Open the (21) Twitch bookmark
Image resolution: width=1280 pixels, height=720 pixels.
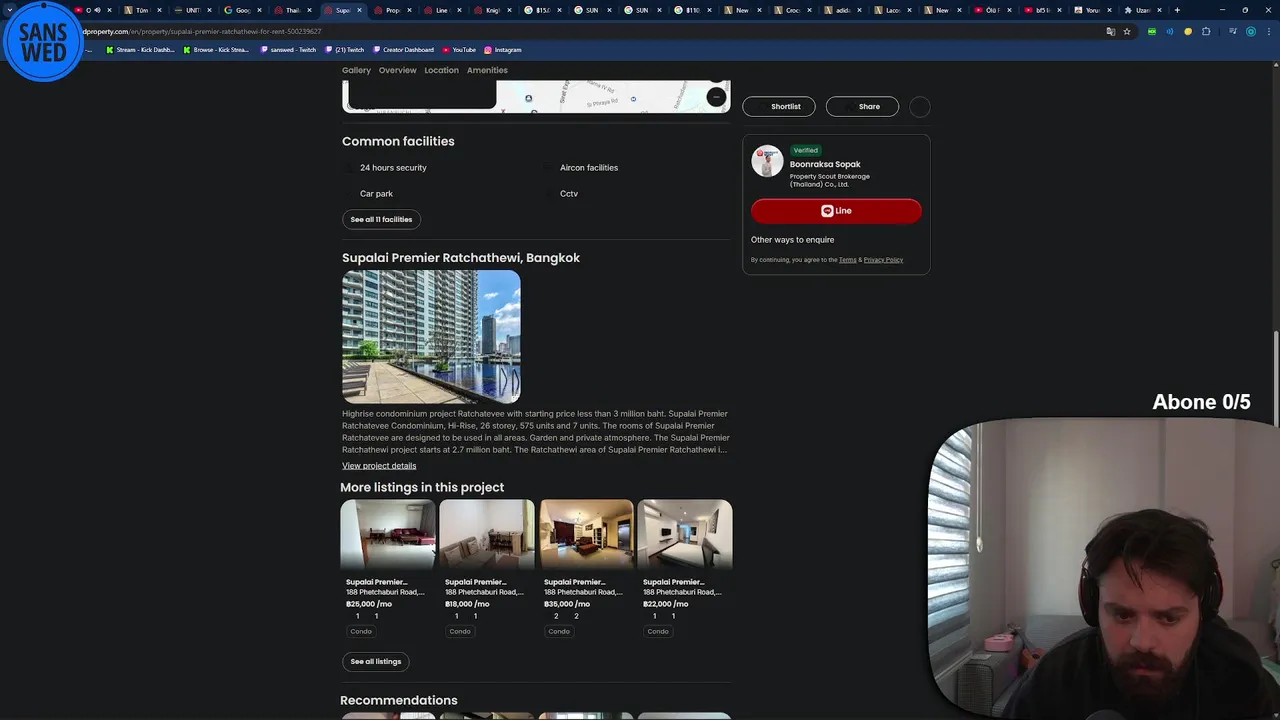coord(344,49)
